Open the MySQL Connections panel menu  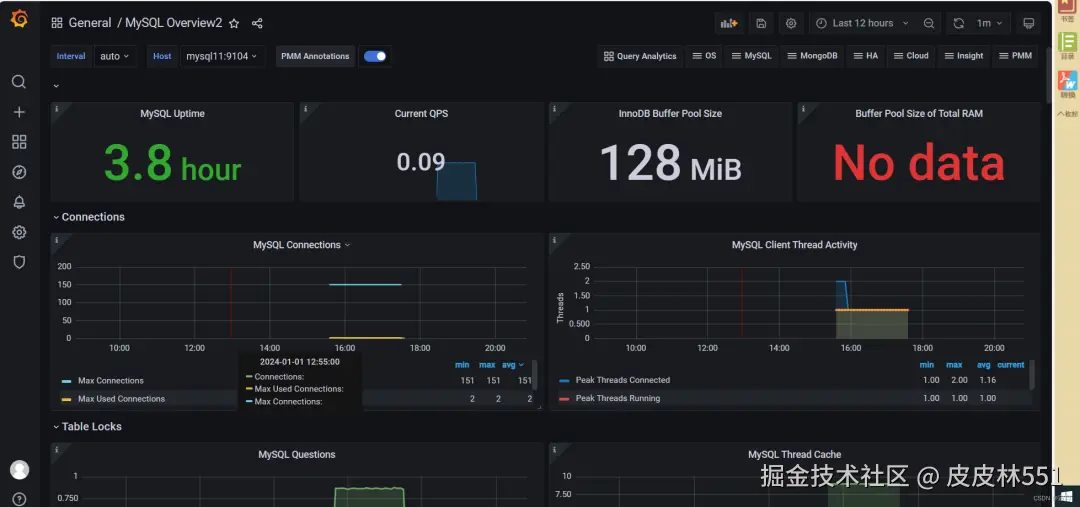pos(302,245)
